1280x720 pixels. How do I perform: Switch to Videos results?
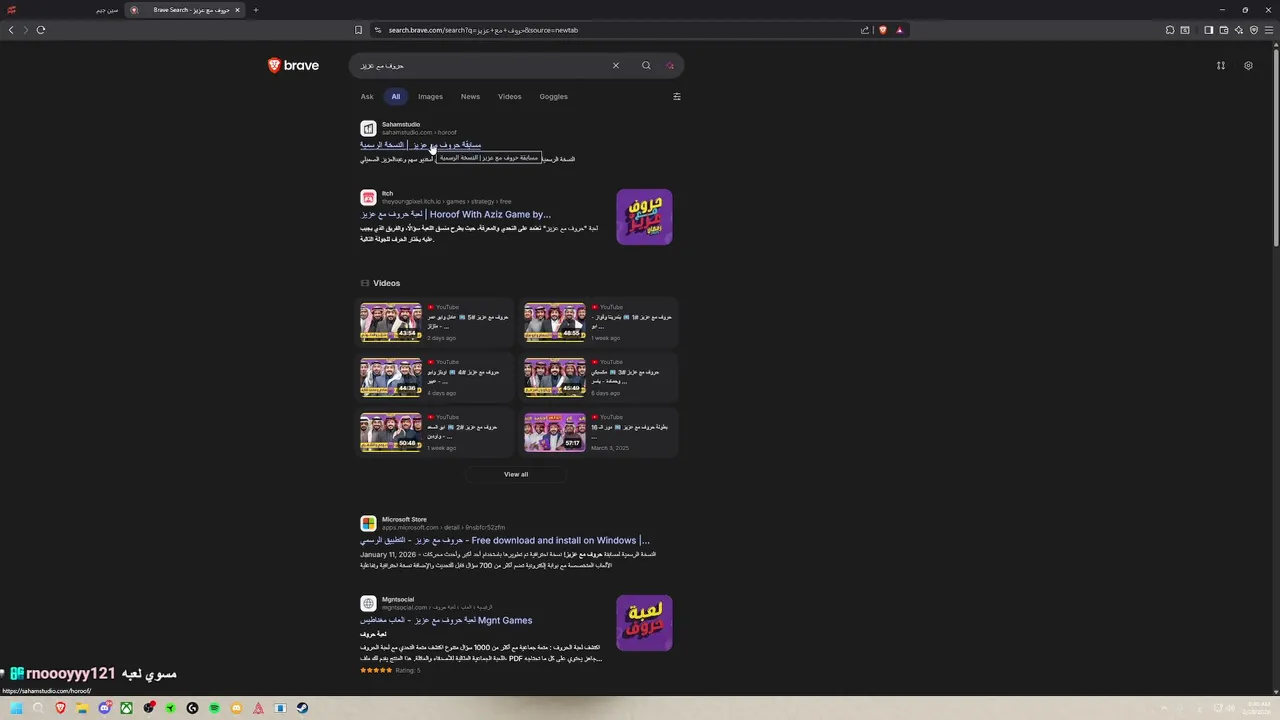(x=510, y=97)
